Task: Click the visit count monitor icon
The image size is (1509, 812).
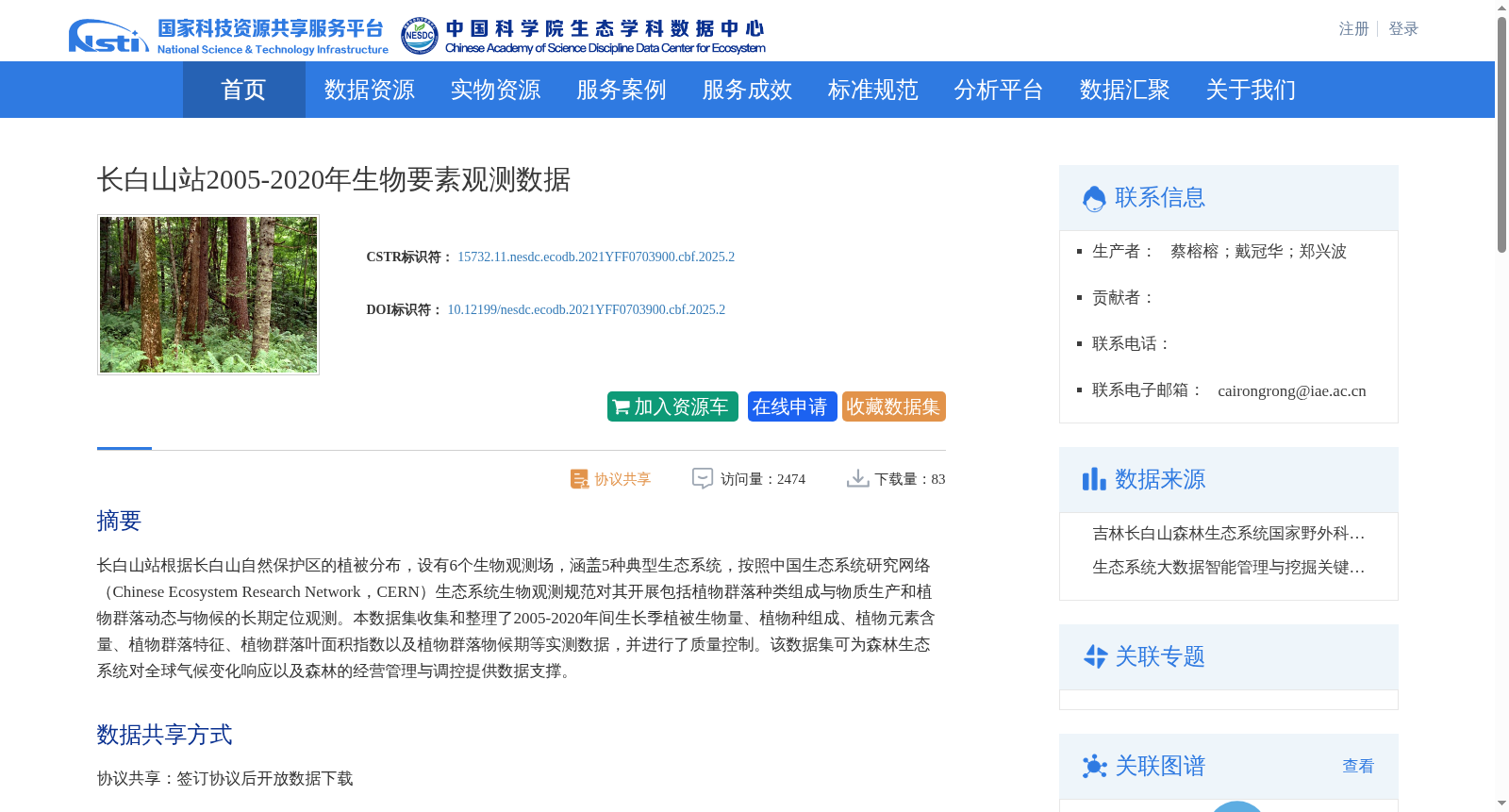Action: pos(703,478)
